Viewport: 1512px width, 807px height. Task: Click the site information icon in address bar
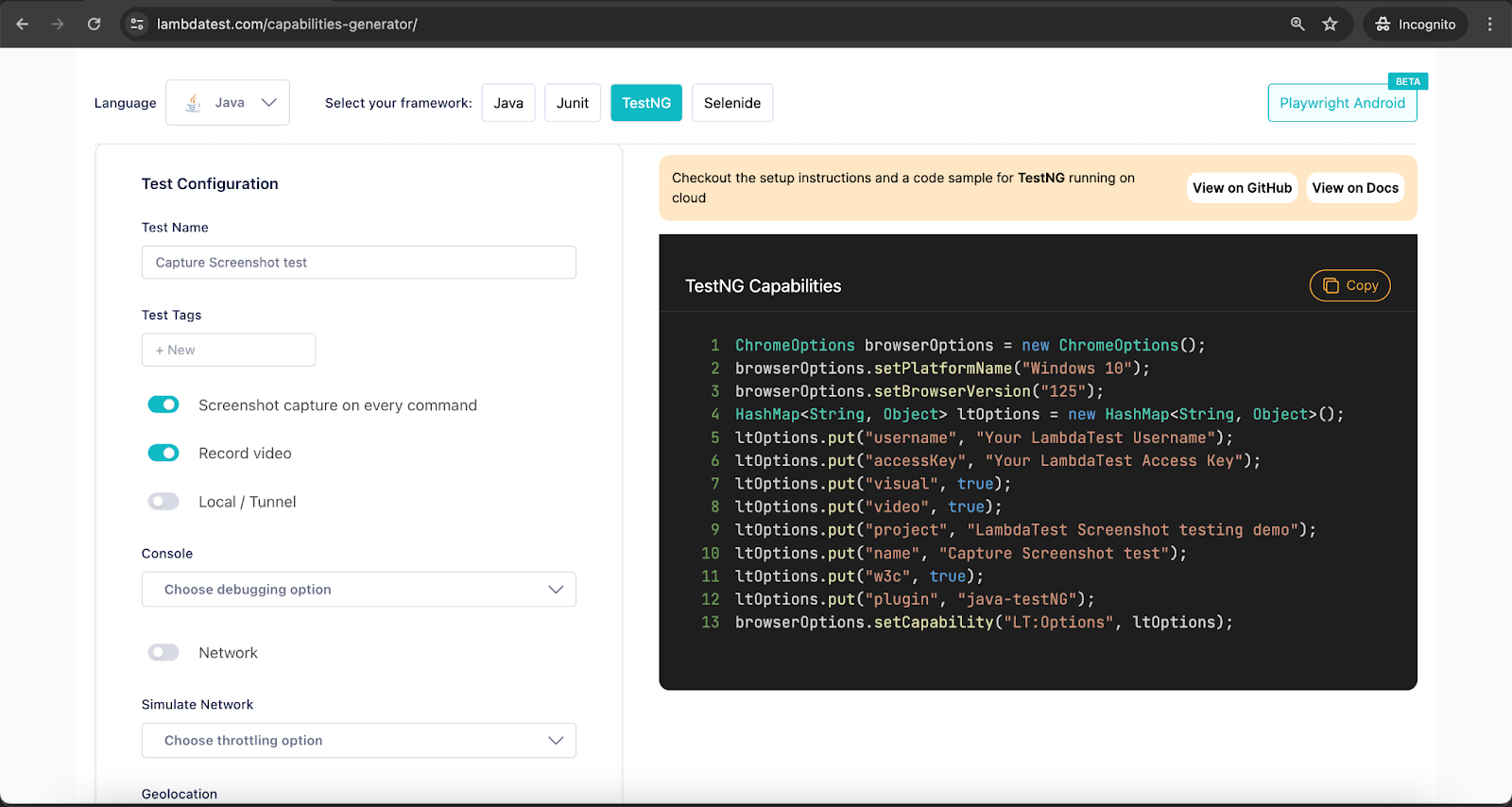click(137, 24)
